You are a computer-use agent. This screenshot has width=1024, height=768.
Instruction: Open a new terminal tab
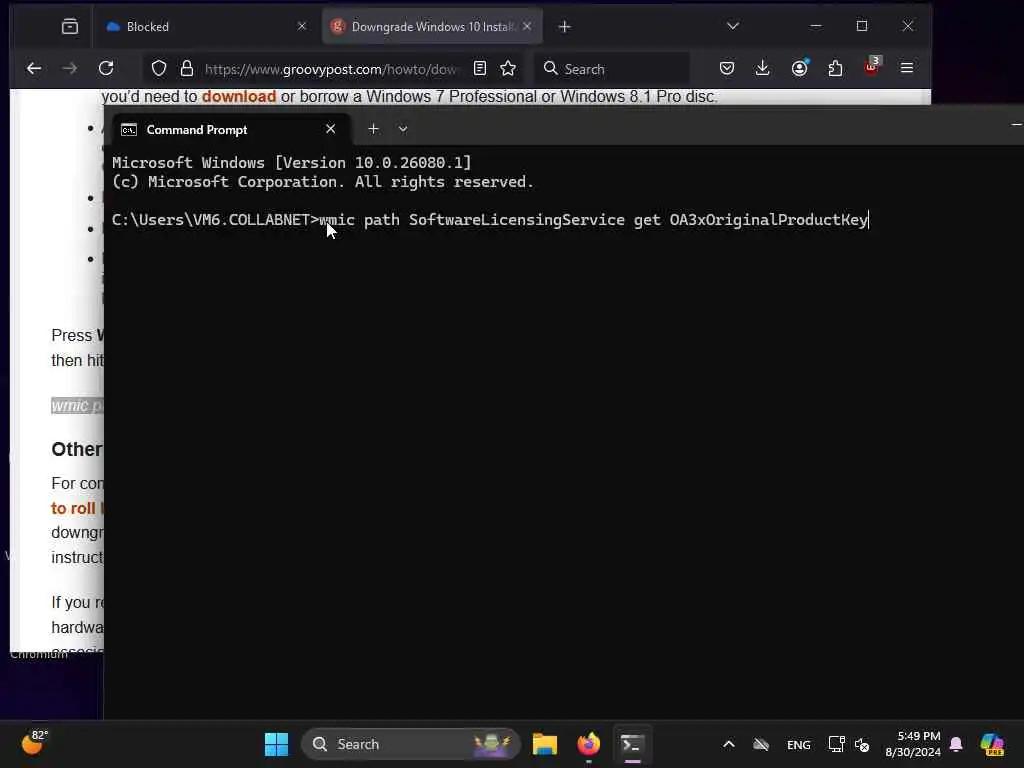click(x=374, y=129)
